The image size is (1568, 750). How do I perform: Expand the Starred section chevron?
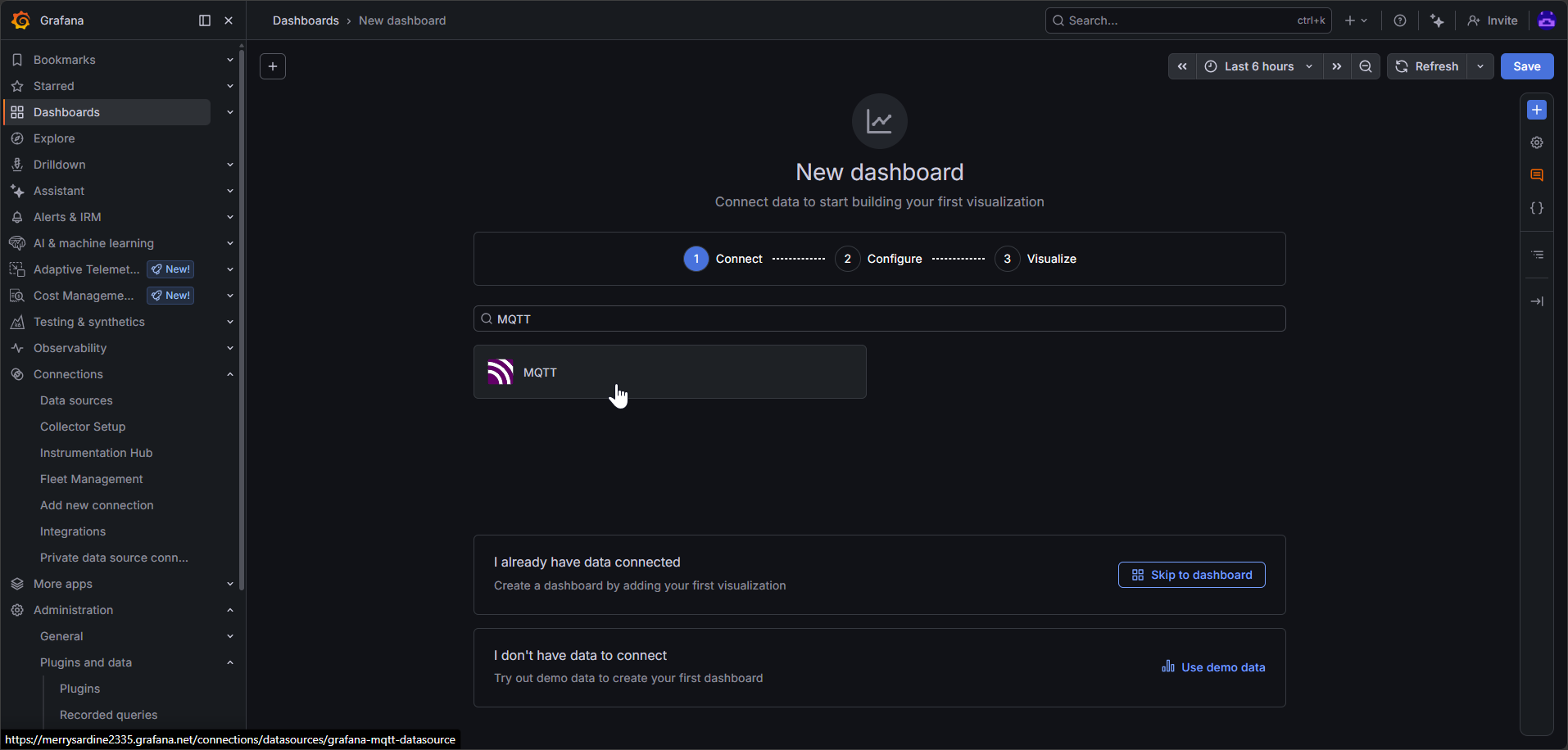230,86
